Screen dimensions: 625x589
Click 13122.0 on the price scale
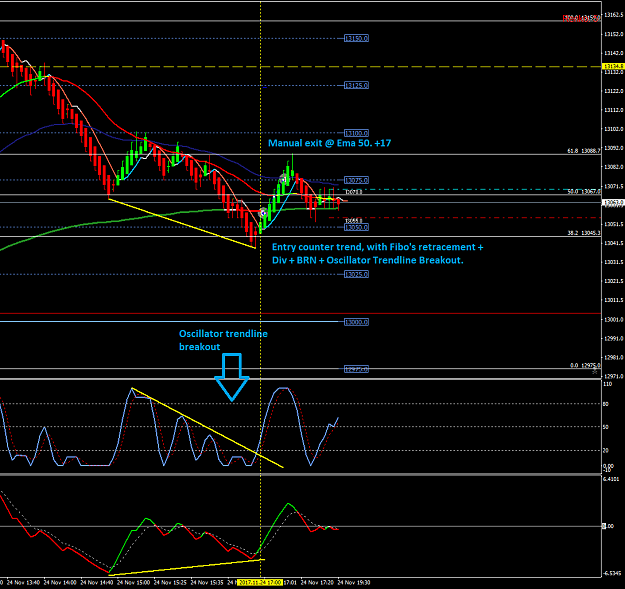pos(613,91)
